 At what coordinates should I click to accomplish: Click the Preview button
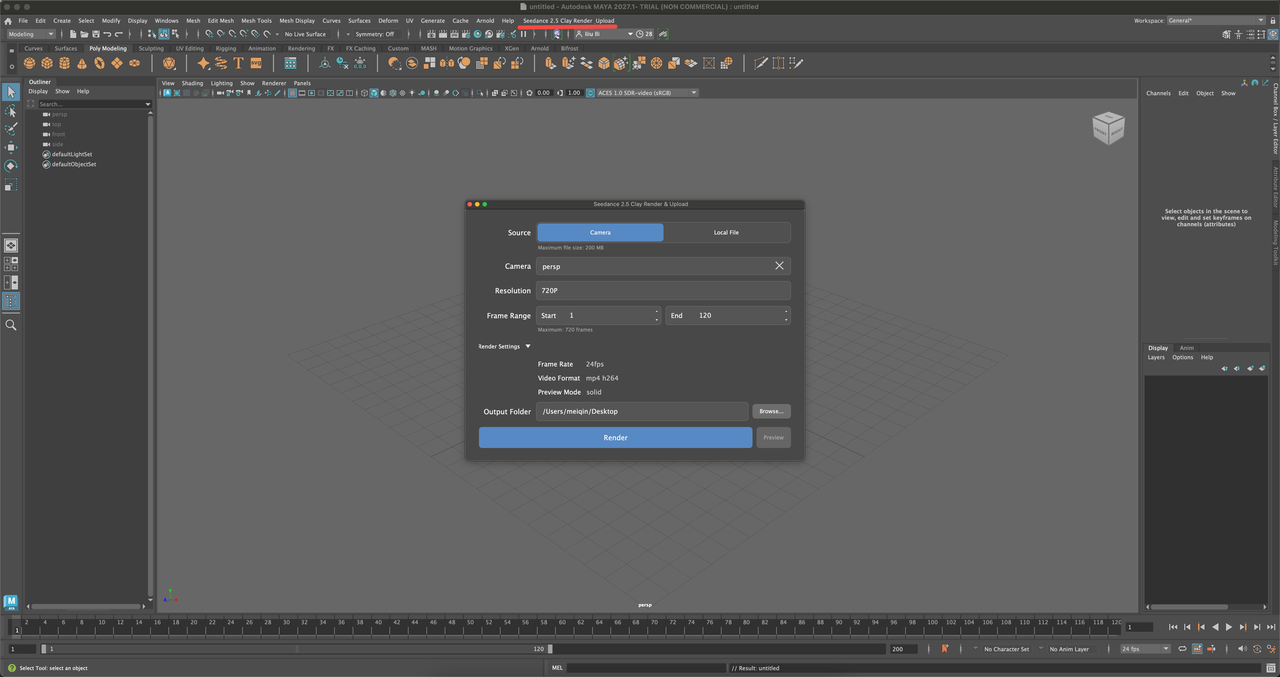click(x=773, y=437)
